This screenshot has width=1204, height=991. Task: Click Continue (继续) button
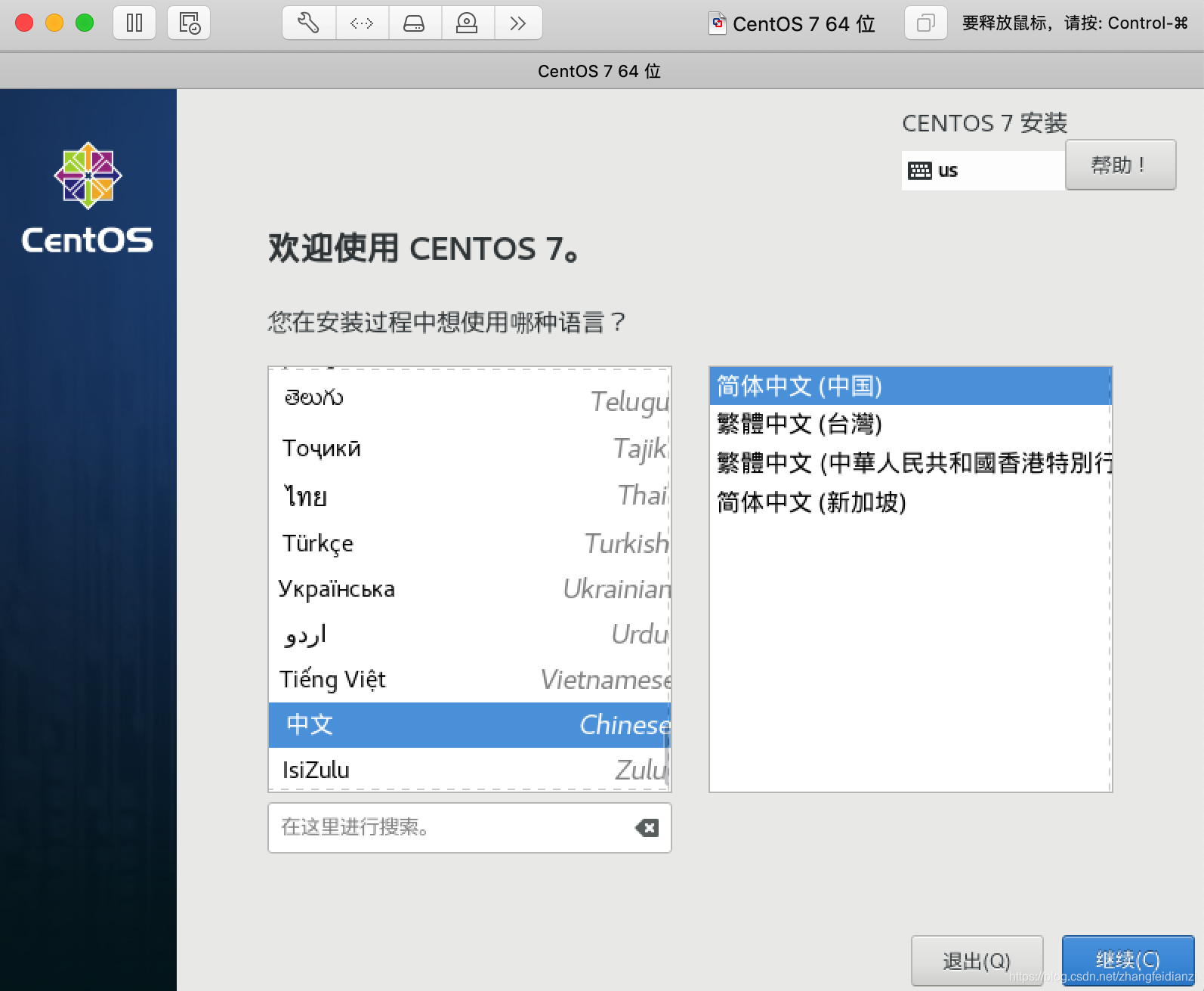pos(1128,960)
